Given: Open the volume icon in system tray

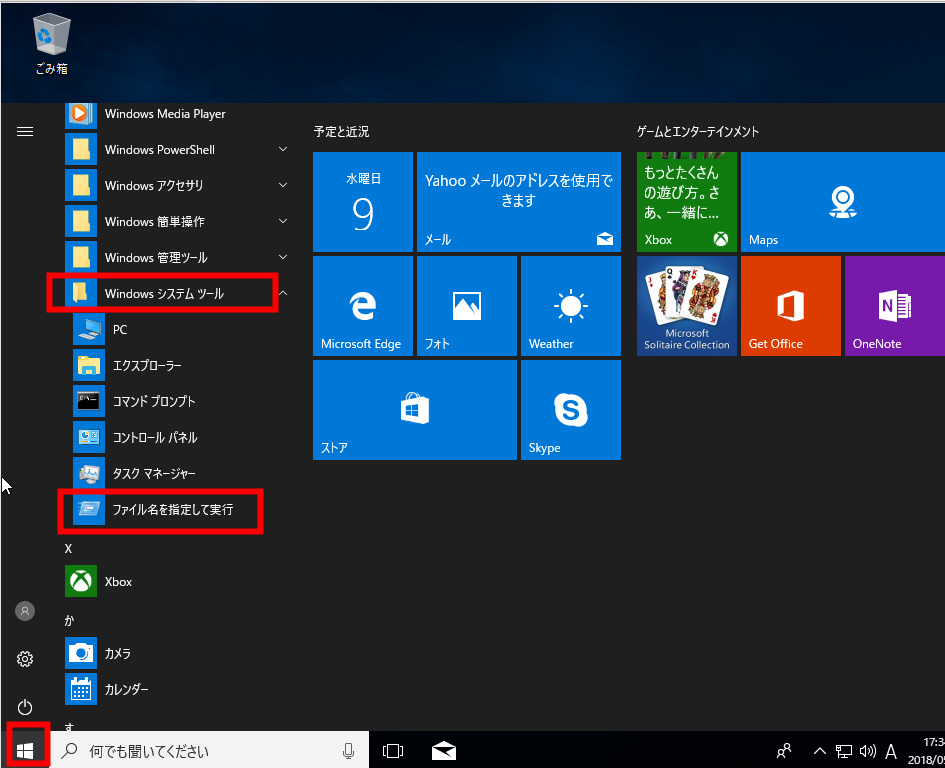Looking at the screenshot, I should click(x=868, y=751).
